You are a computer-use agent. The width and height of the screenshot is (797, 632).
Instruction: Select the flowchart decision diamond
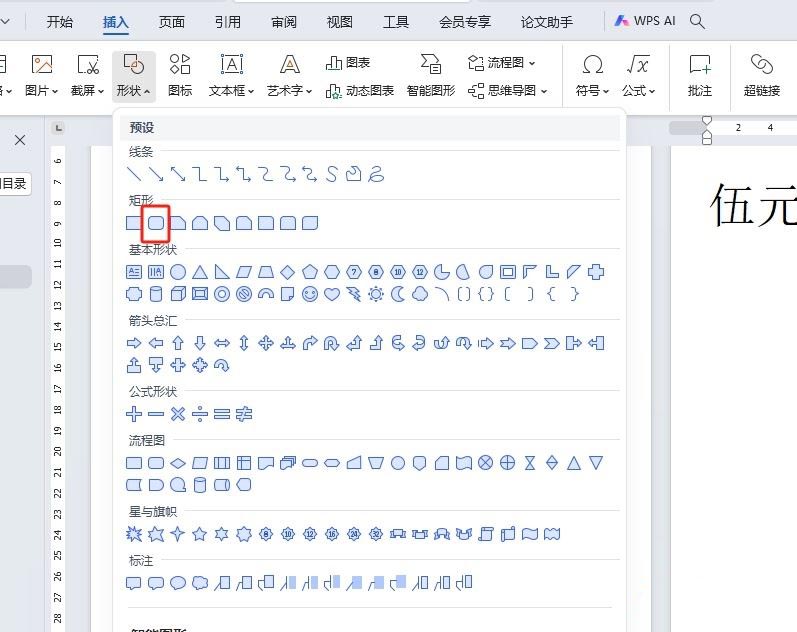(x=178, y=463)
